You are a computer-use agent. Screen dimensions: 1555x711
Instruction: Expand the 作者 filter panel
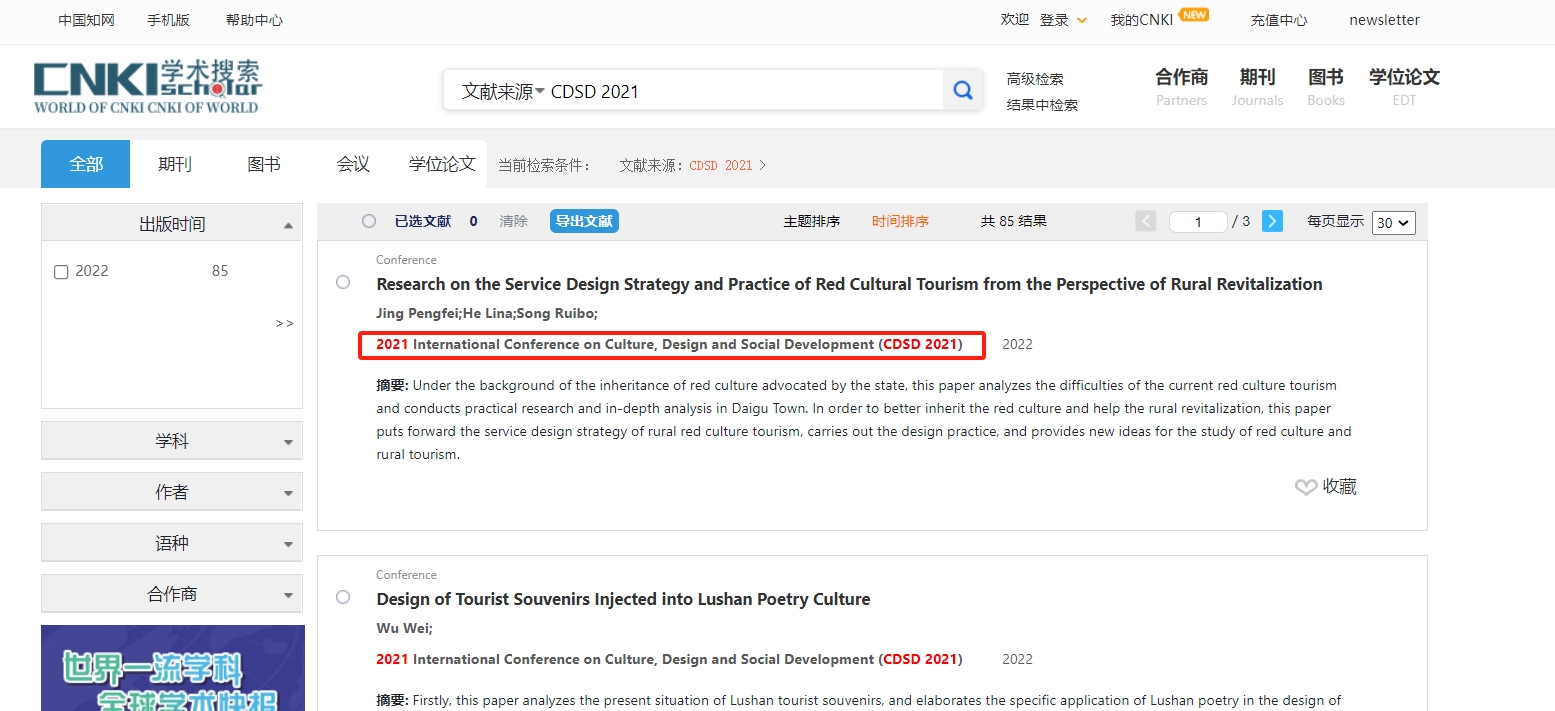click(x=172, y=492)
